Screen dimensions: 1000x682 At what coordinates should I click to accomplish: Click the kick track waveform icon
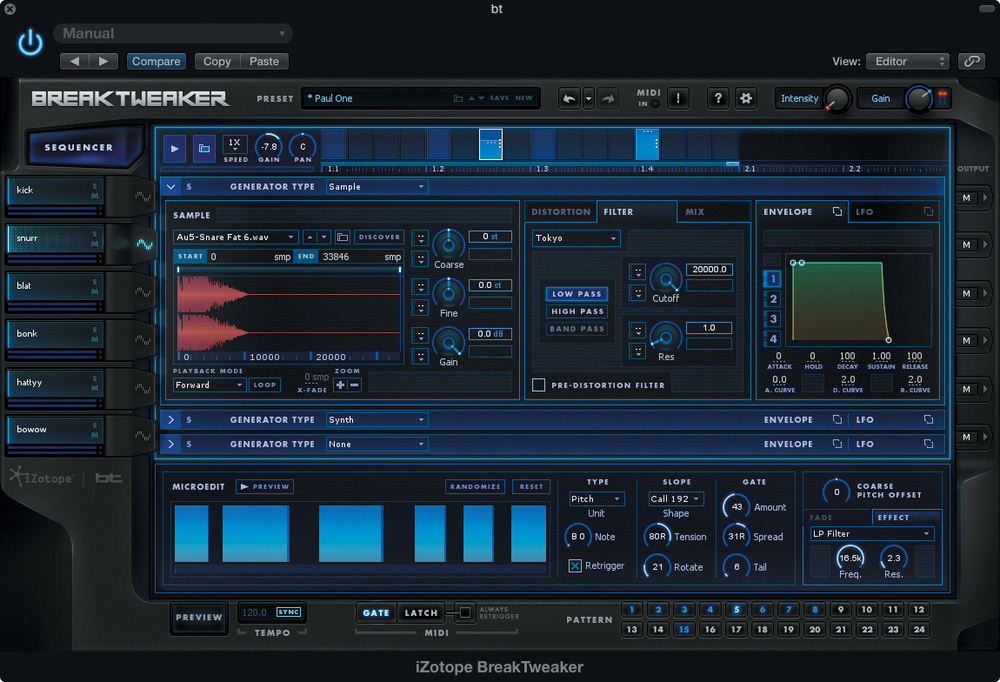tap(143, 196)
